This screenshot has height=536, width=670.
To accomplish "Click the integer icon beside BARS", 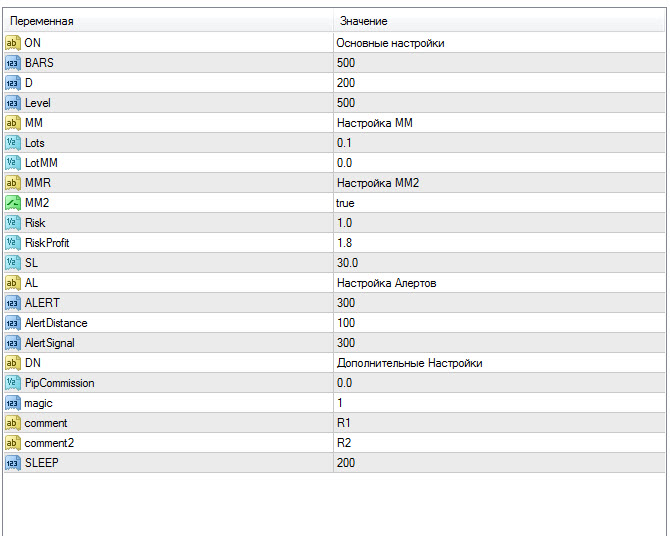I will click(x=13, y=63).
